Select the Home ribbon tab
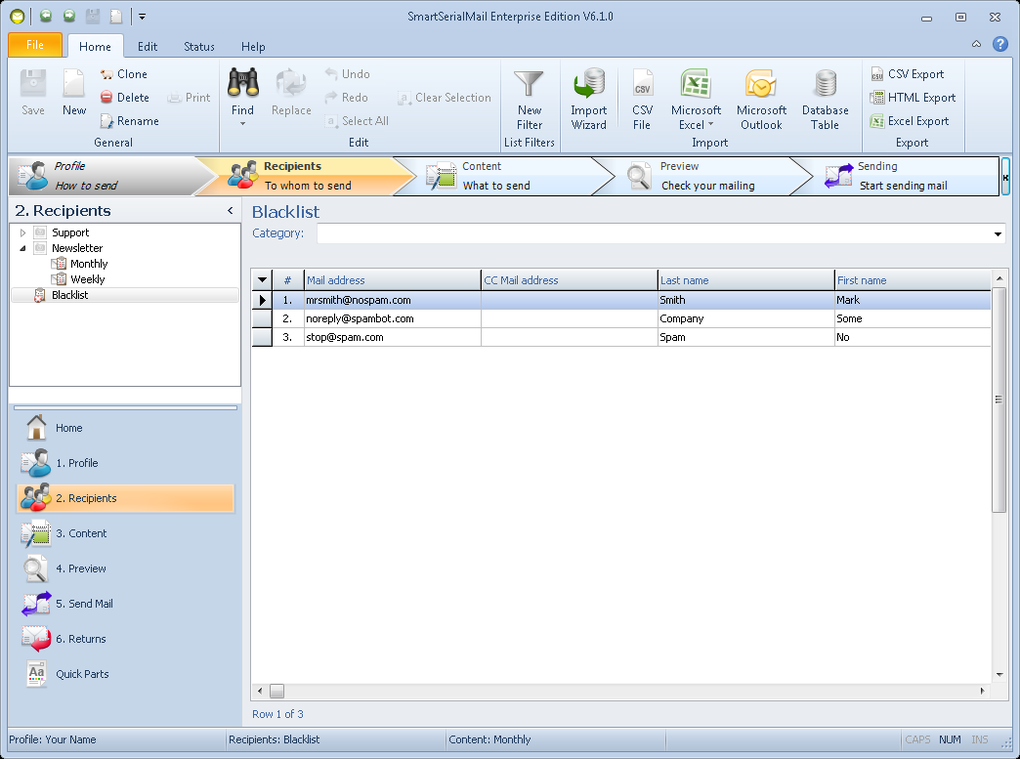The width and height of the screenshot is (1020, 759). 95,47
